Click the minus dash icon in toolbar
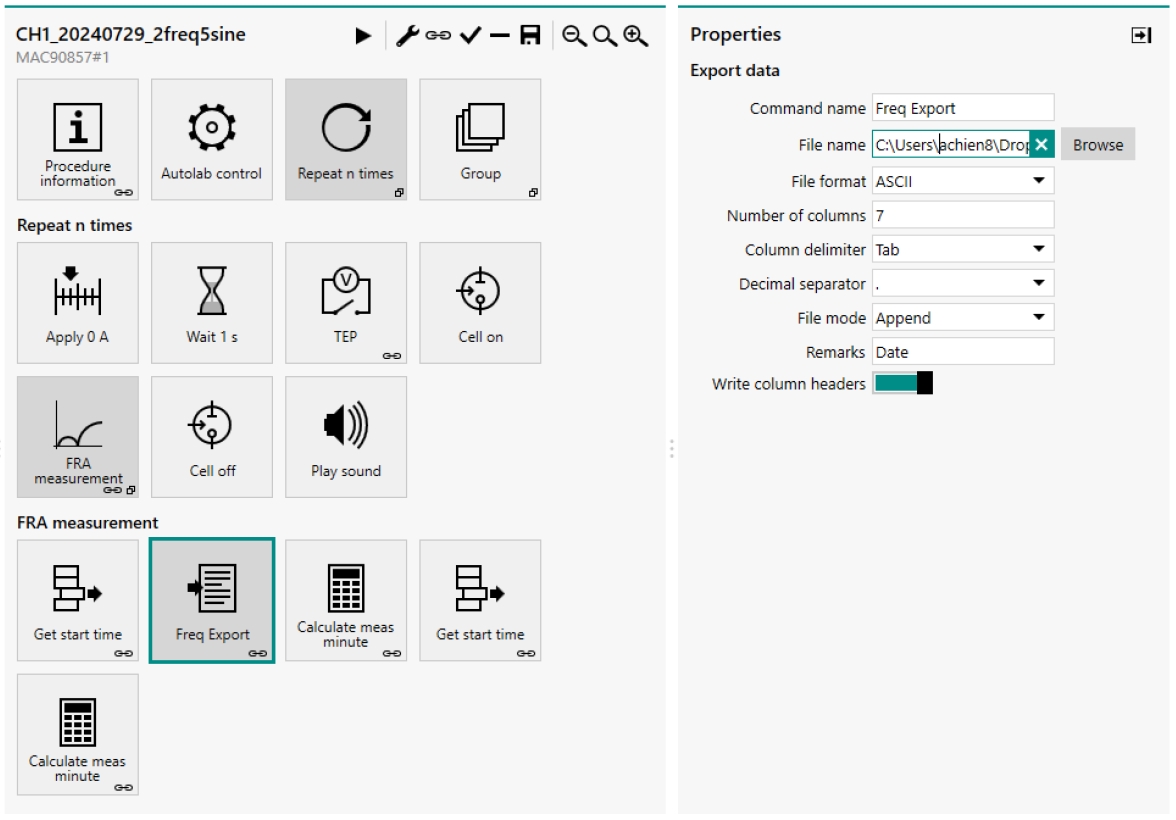Viewport: 1176px width, 820px height. point(500,35)
